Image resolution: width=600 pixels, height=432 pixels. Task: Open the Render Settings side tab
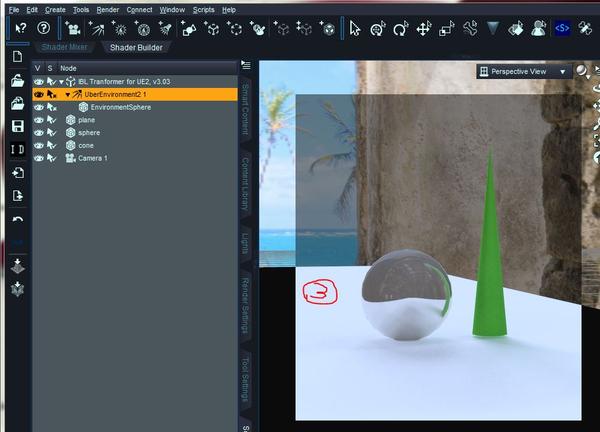point(245,306)
